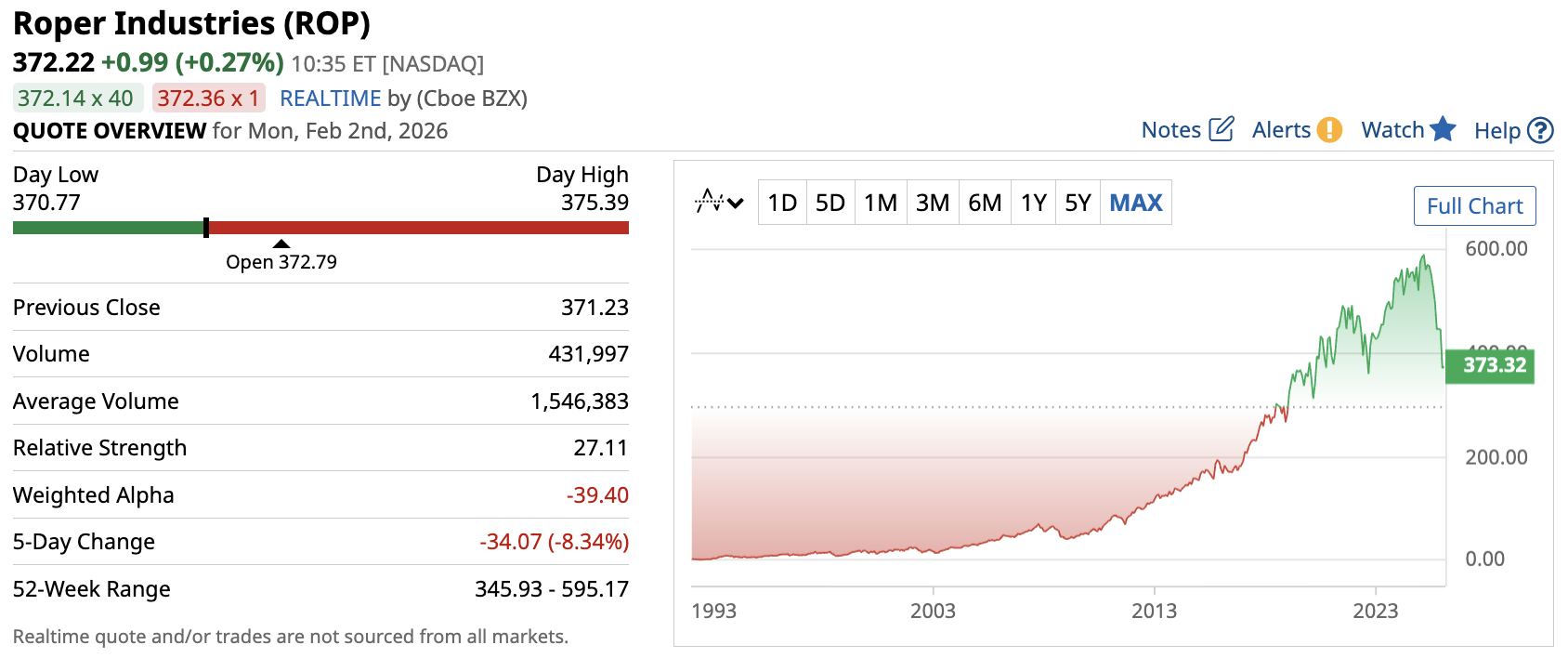1568x658 pixels.
Task: Click the REALTIME link
Action: pyautogui.click(x=331, y=99)
